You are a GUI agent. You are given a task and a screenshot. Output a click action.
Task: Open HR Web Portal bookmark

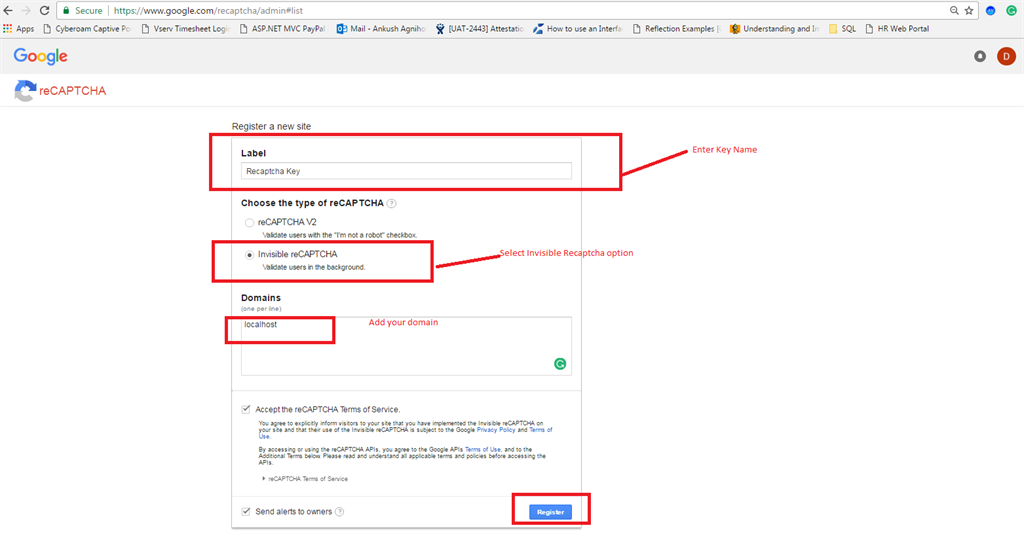pyautogui.click(x=897, y=29)
